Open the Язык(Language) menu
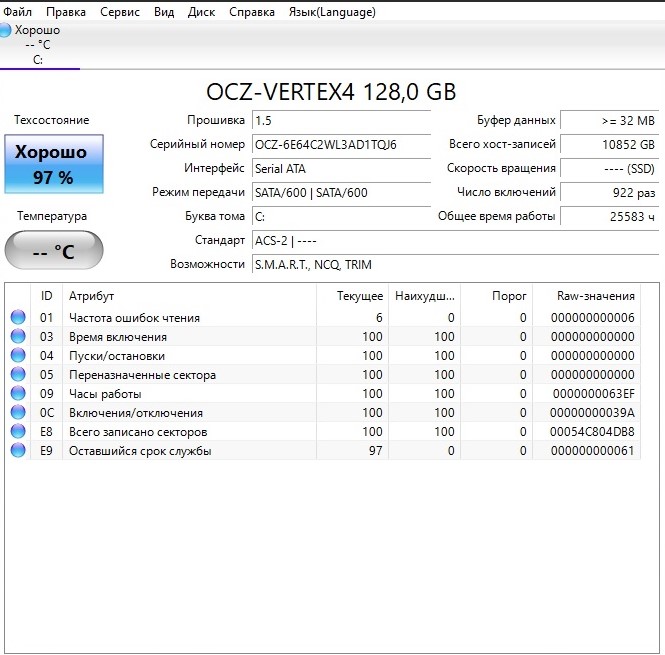This screenshot has width=665, height=655. [x=332, y=12]
